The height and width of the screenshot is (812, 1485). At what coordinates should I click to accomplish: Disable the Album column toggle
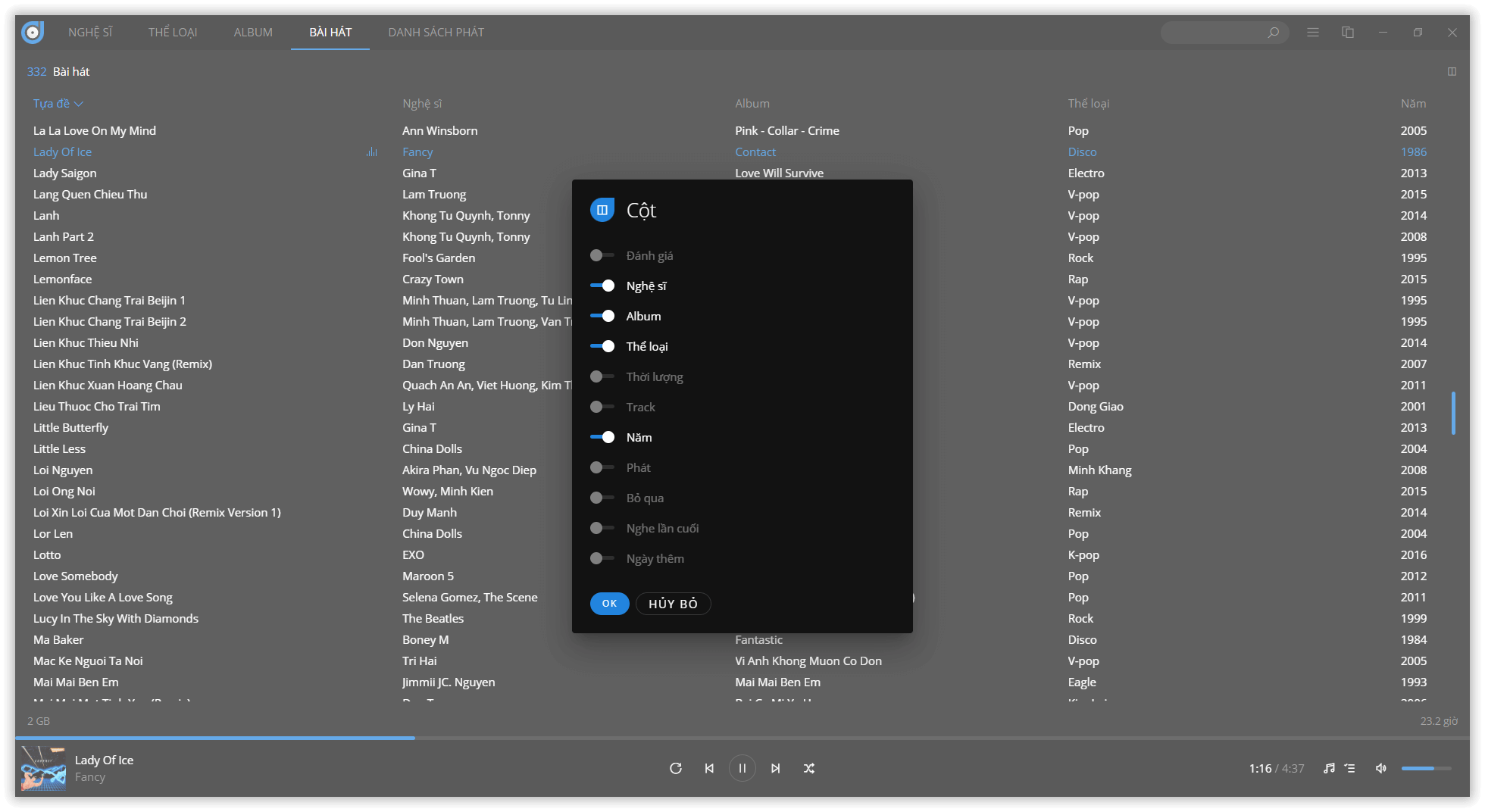(602, 317)
